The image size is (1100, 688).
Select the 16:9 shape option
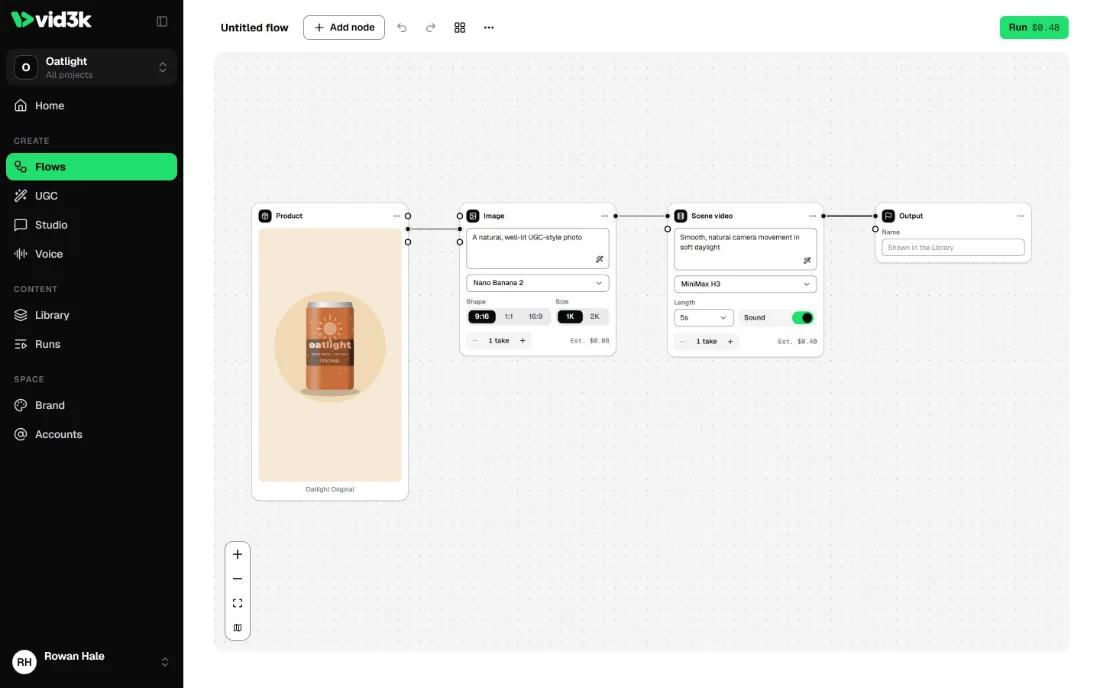535,317
